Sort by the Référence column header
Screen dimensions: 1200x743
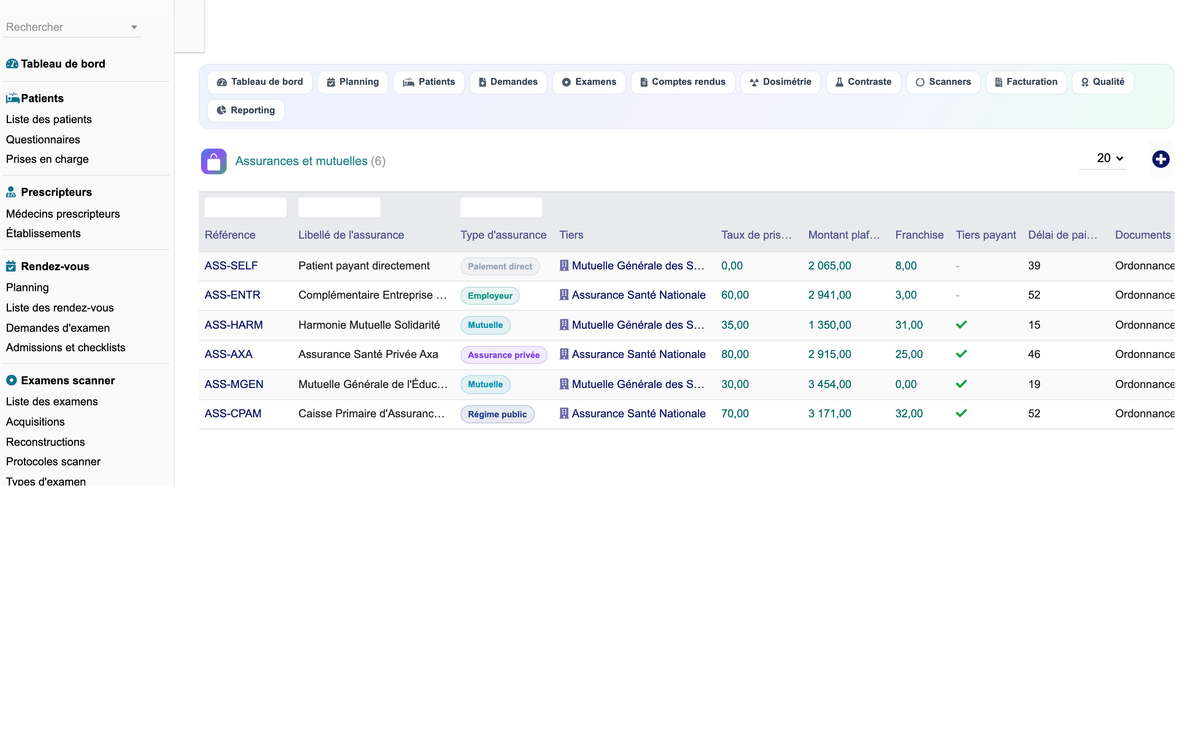(230, 235)
